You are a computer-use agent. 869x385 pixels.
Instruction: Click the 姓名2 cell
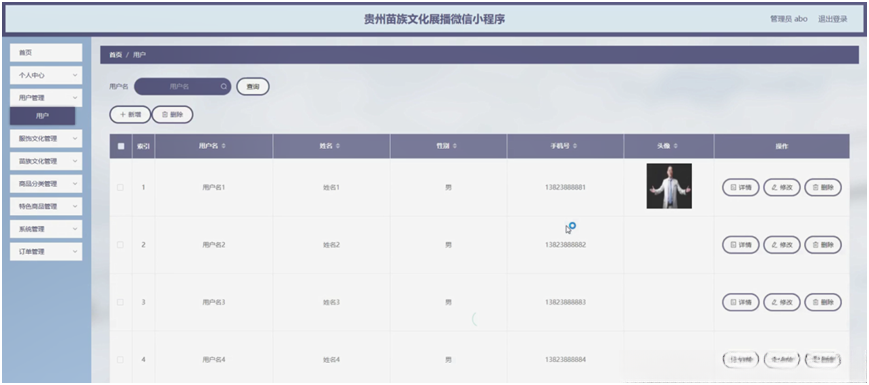331,245
